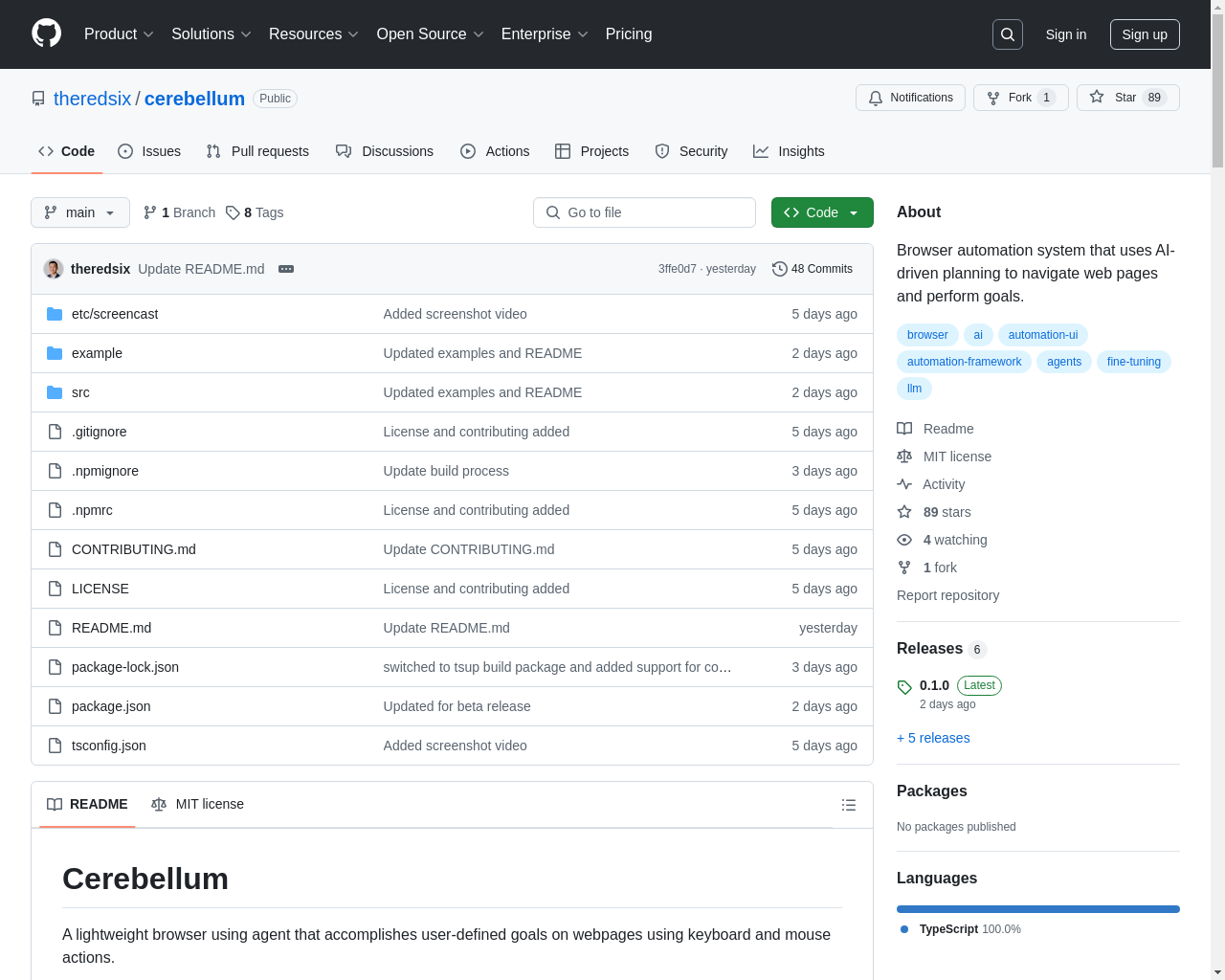The height and width of the screenshot is (980, 1225).
Task: Switch to the Projects tab
Action: coord(591,151)
